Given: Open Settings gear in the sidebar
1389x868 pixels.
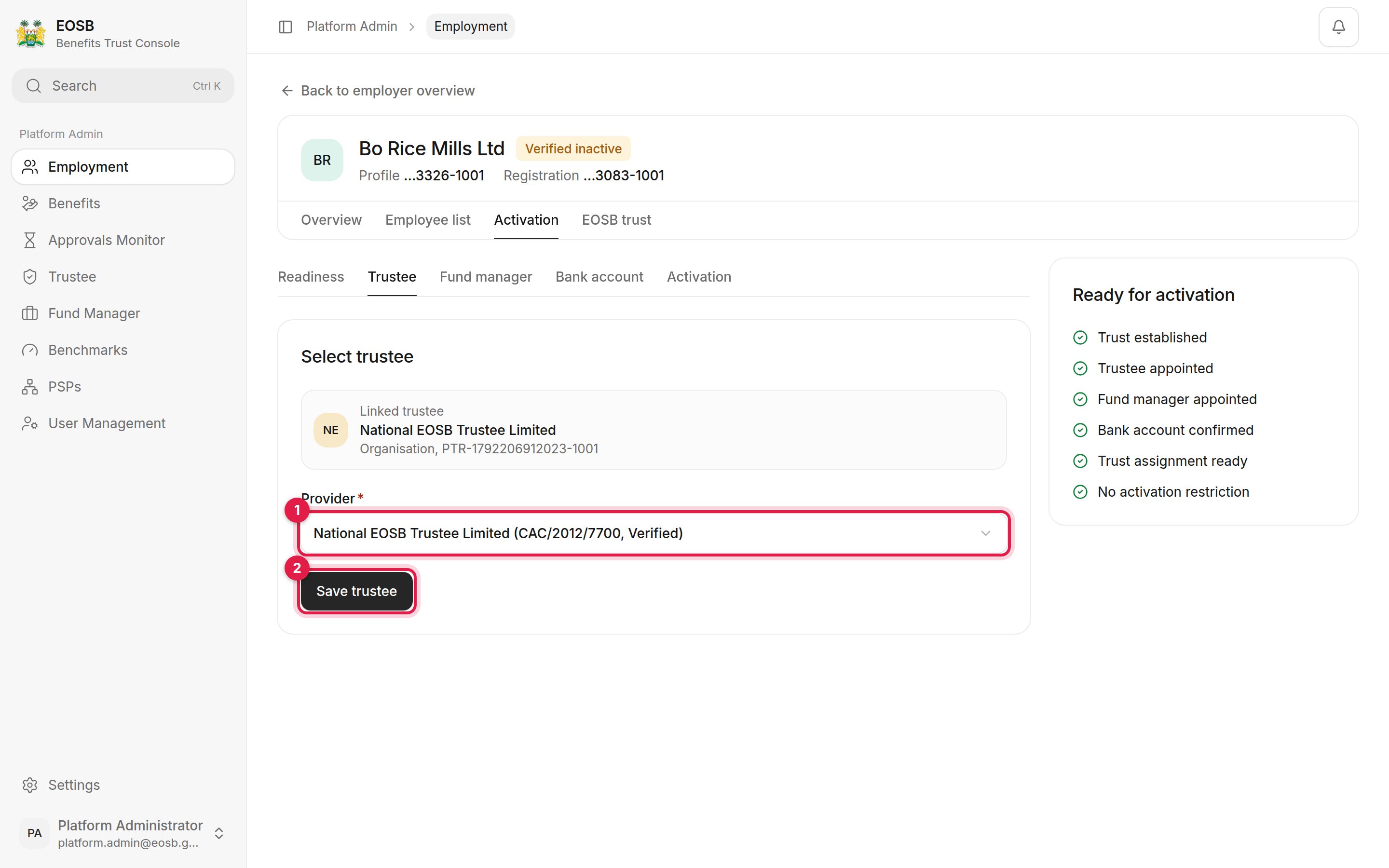Looking at the screenshot, I should coord(30,785).
